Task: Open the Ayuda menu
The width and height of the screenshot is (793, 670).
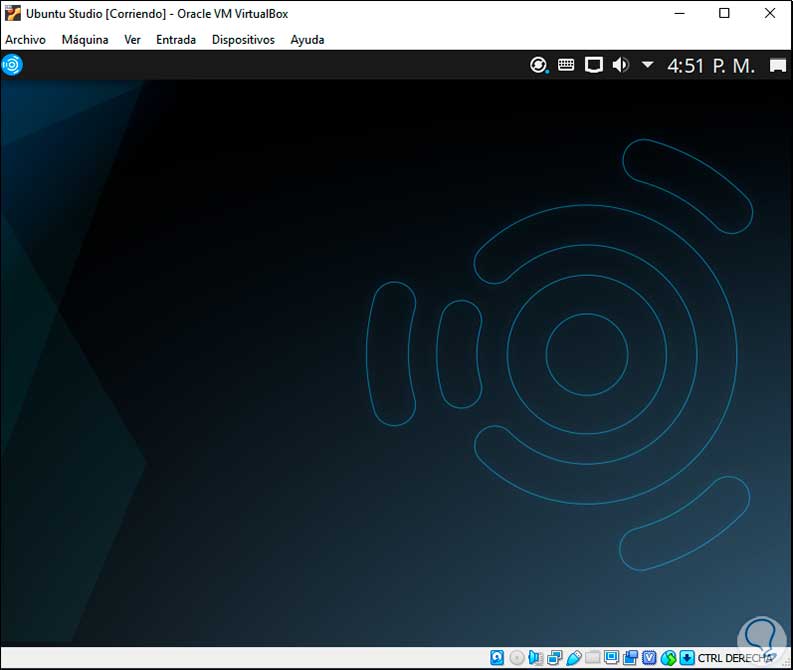Action: point(307,39)
